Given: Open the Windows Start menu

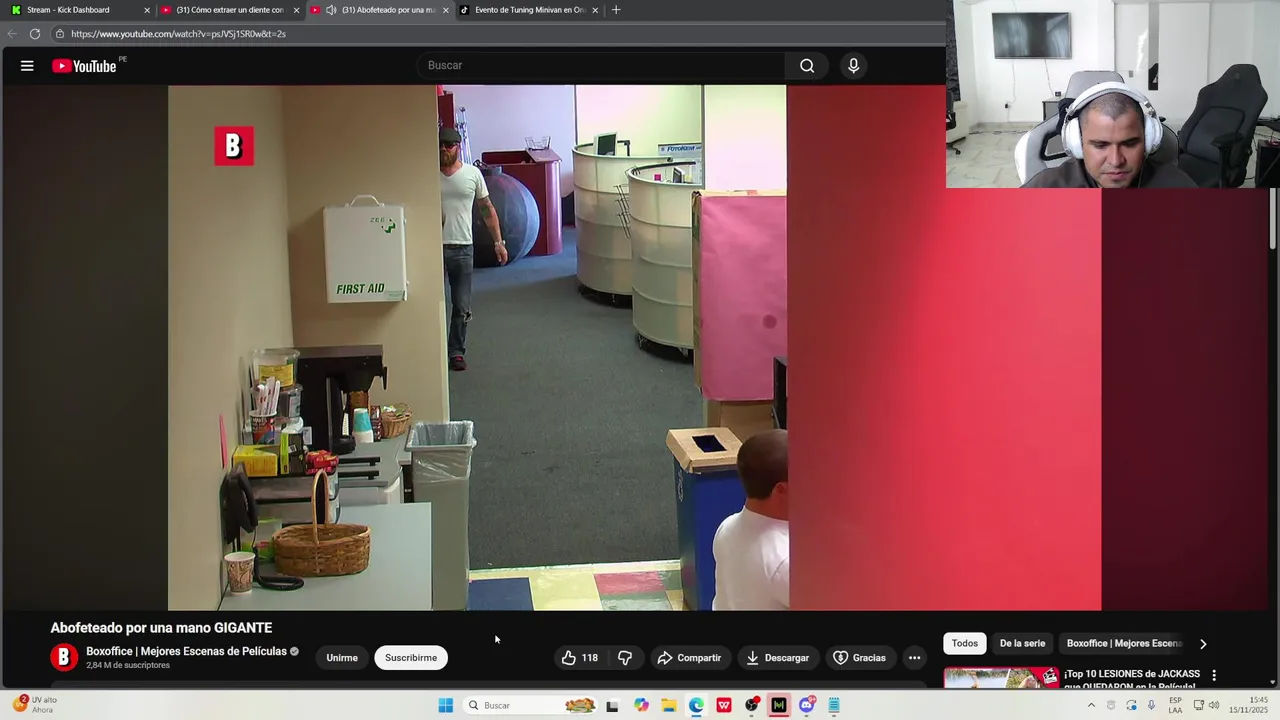Looking at the screenshot, I should 446,706.
